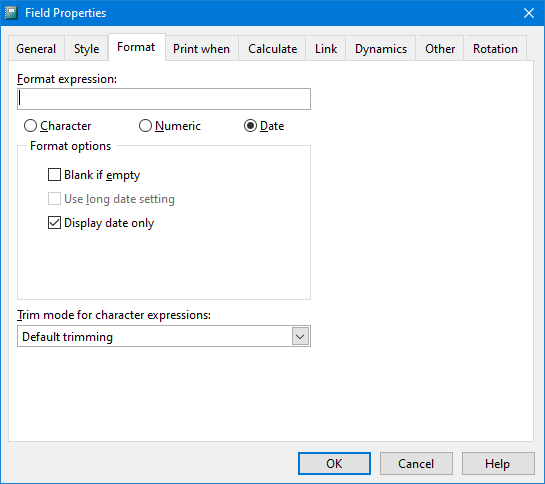This screenshot has height=484, width=545.
Task: Open the Other tab
Action: (x=440, y=49)
